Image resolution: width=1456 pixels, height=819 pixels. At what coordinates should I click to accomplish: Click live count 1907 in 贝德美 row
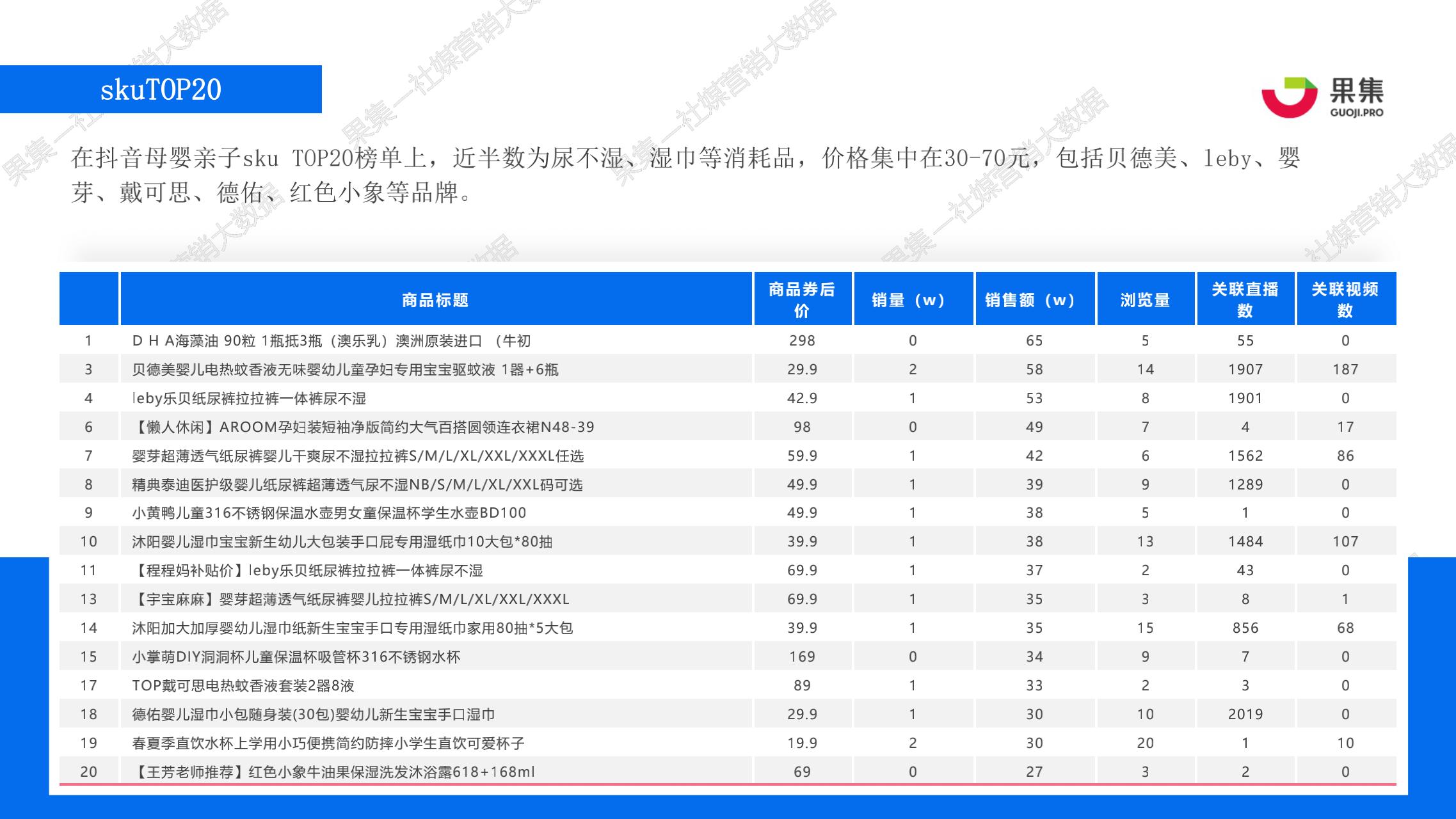1245,370
